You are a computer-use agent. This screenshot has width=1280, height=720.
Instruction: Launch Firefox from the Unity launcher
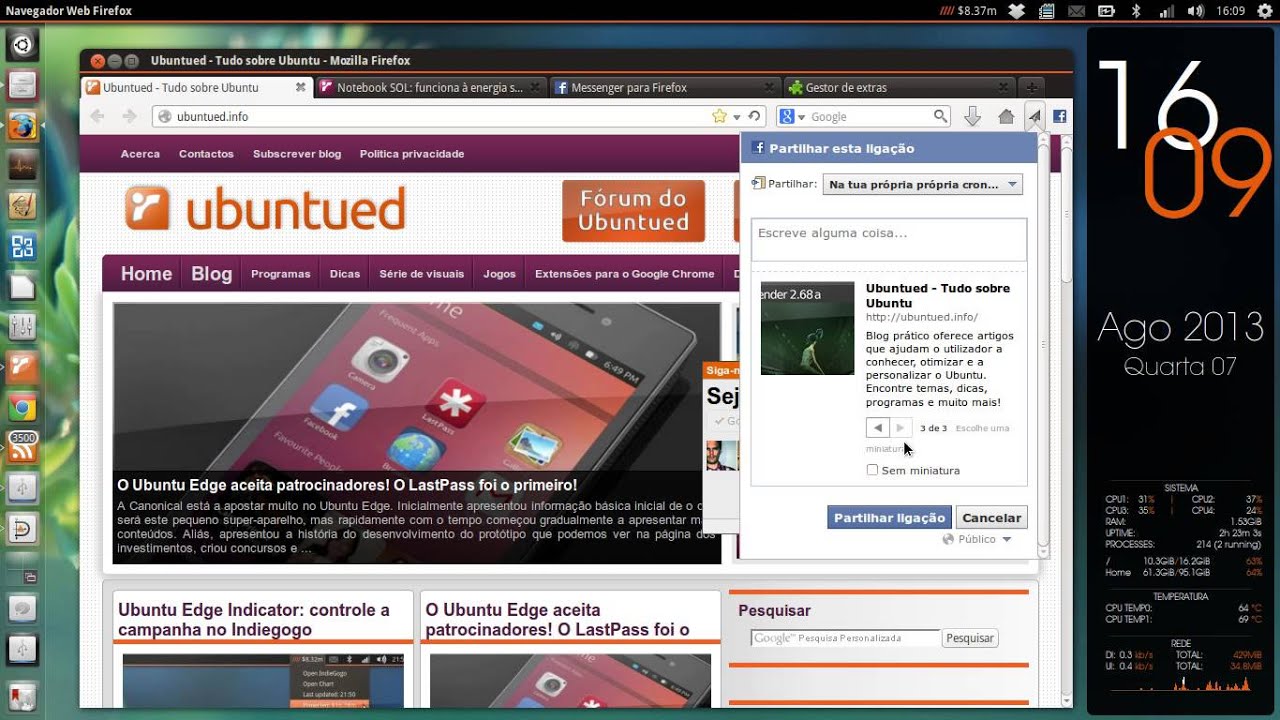pyautogui.click(x=22, y=126)
